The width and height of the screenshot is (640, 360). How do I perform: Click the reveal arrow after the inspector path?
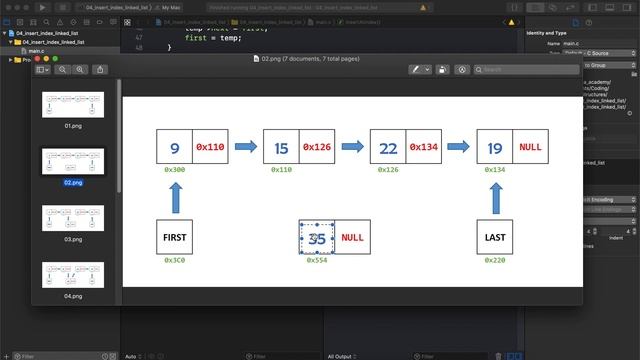630,113
